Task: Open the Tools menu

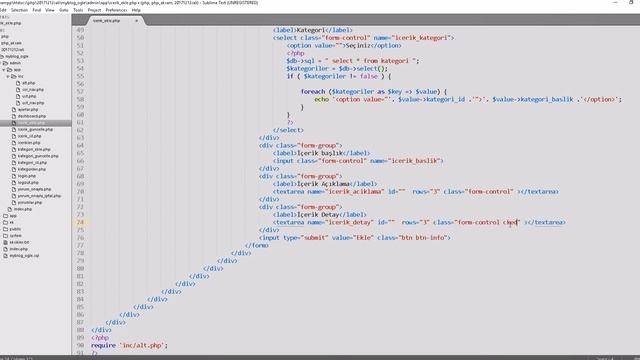Action: [x=78, y=10]
